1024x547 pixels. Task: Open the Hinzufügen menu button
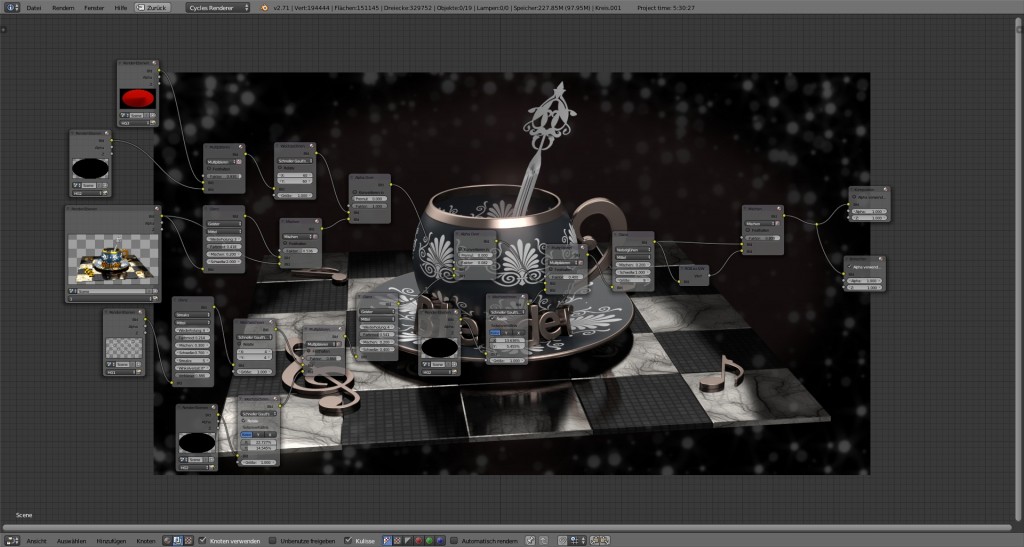coord(111,540)
